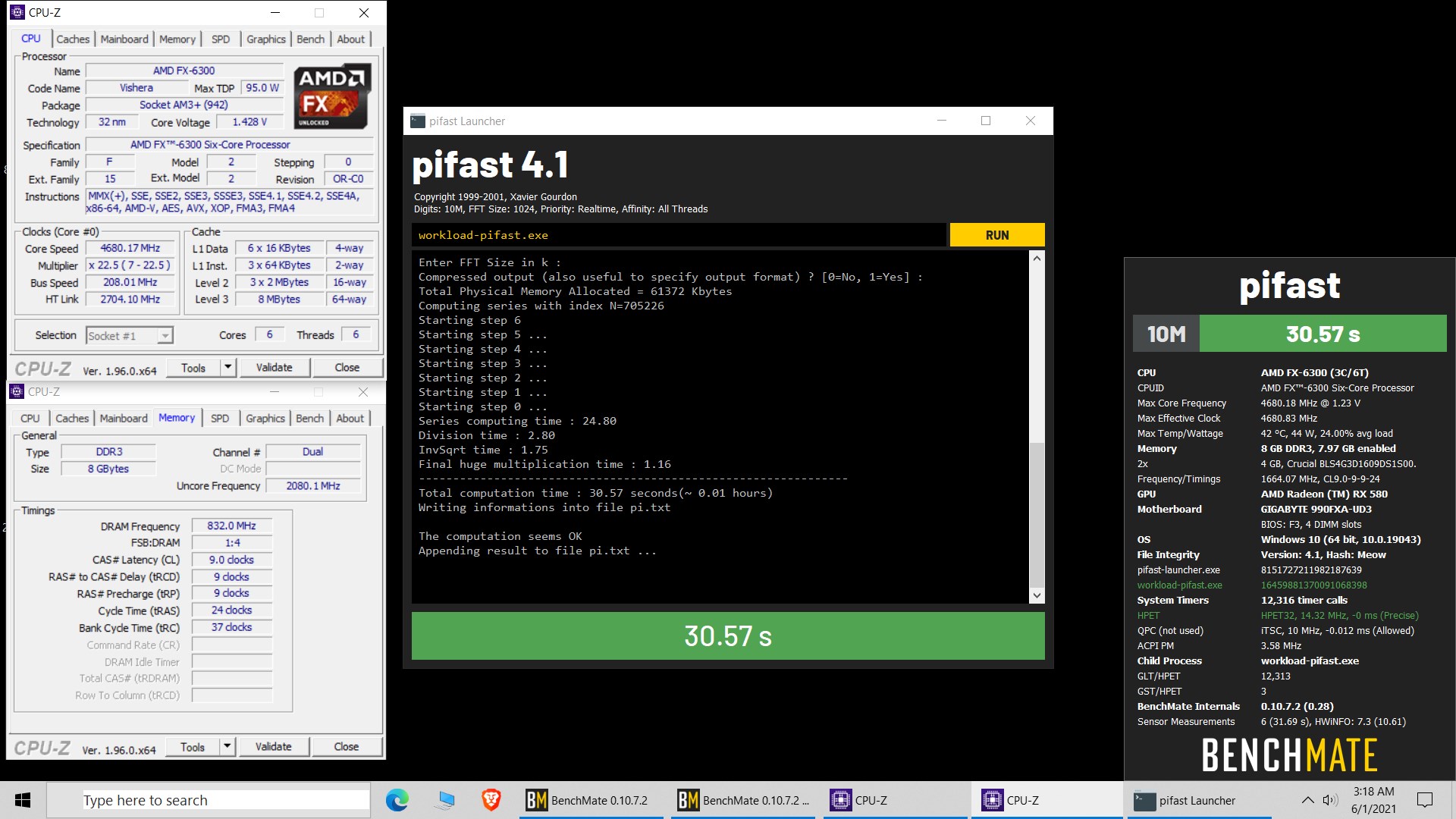Viewport: 1456px width, 819px height.
Task: Click Validate in the lower CPU-Z window
Action: click(x=274, y=747)
